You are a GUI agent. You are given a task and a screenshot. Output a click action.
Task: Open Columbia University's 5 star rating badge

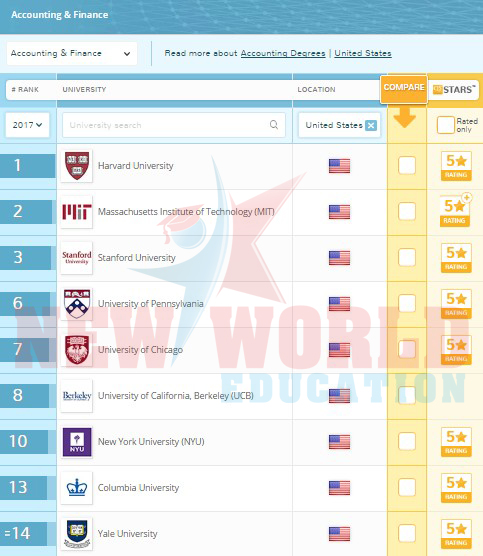pyautogui.click(x=456, y=488)
